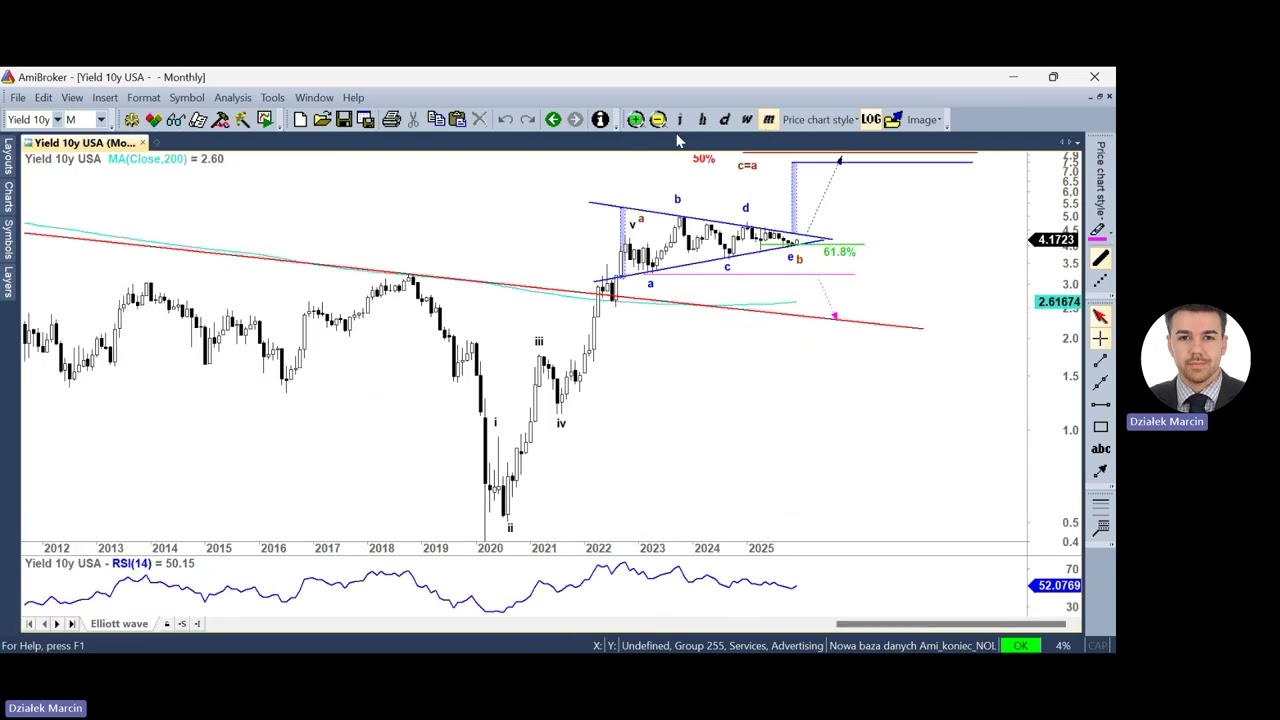Screen dimensions: 1280x720
Task: Save with the floppy disk icon
Action: coord(344,120)
